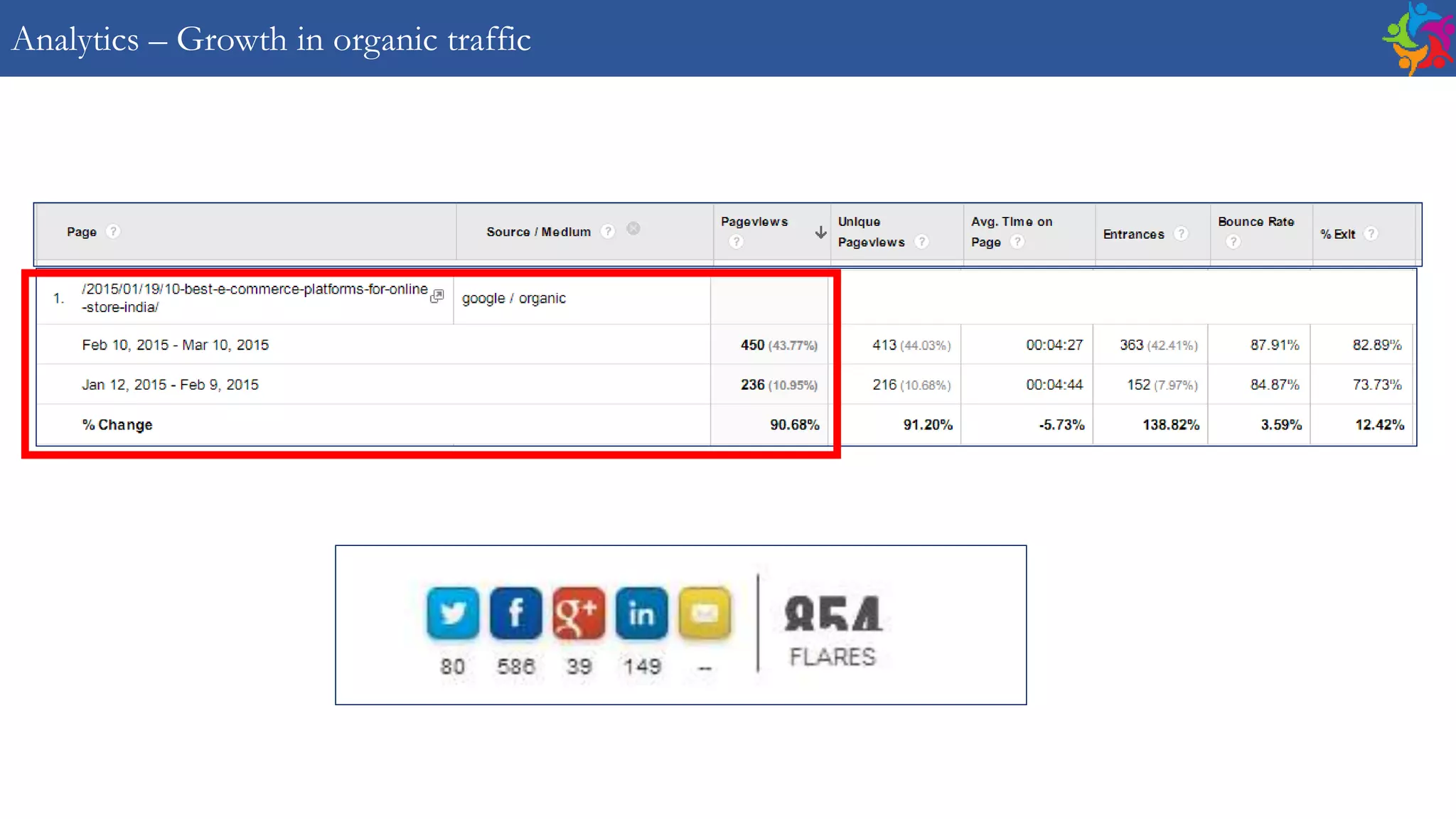1456x819 pixels.
Task: Click the help icon next to Page header
Action: coord(113,231)
